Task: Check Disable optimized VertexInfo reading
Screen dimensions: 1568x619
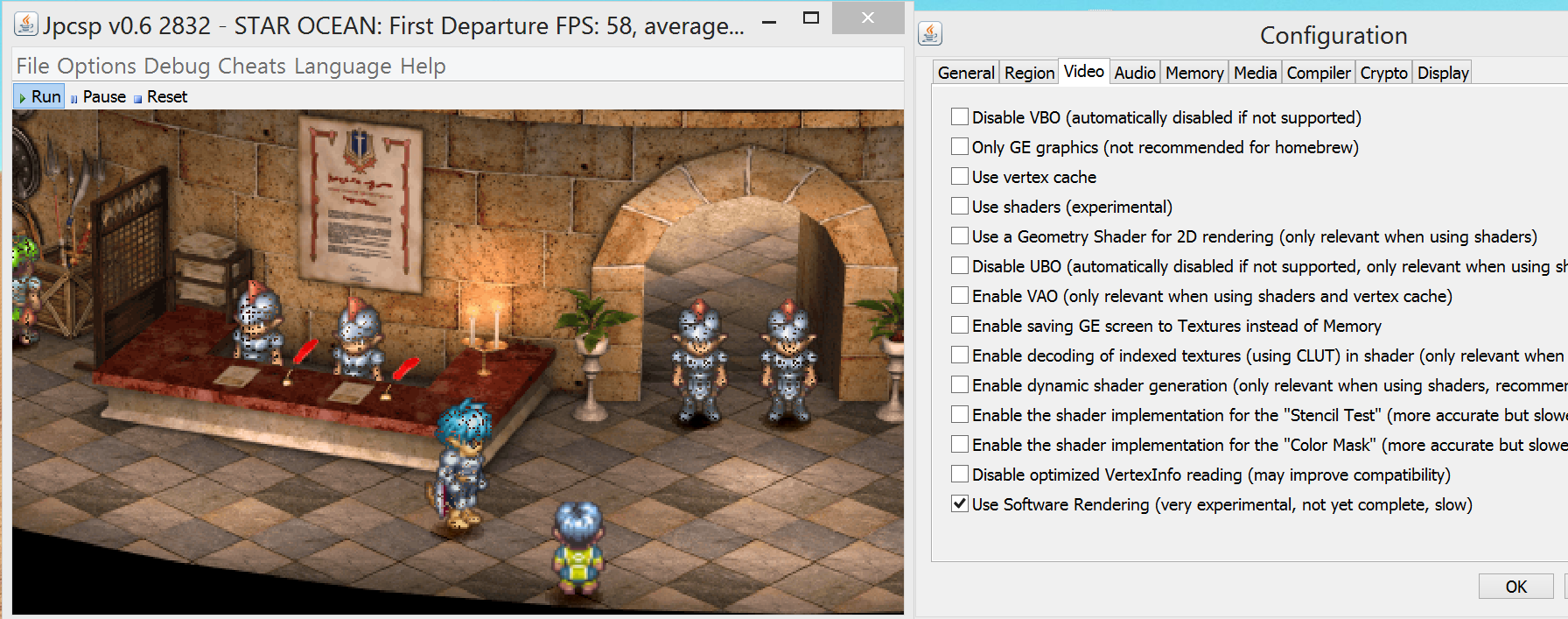Action: coord(960,474)
